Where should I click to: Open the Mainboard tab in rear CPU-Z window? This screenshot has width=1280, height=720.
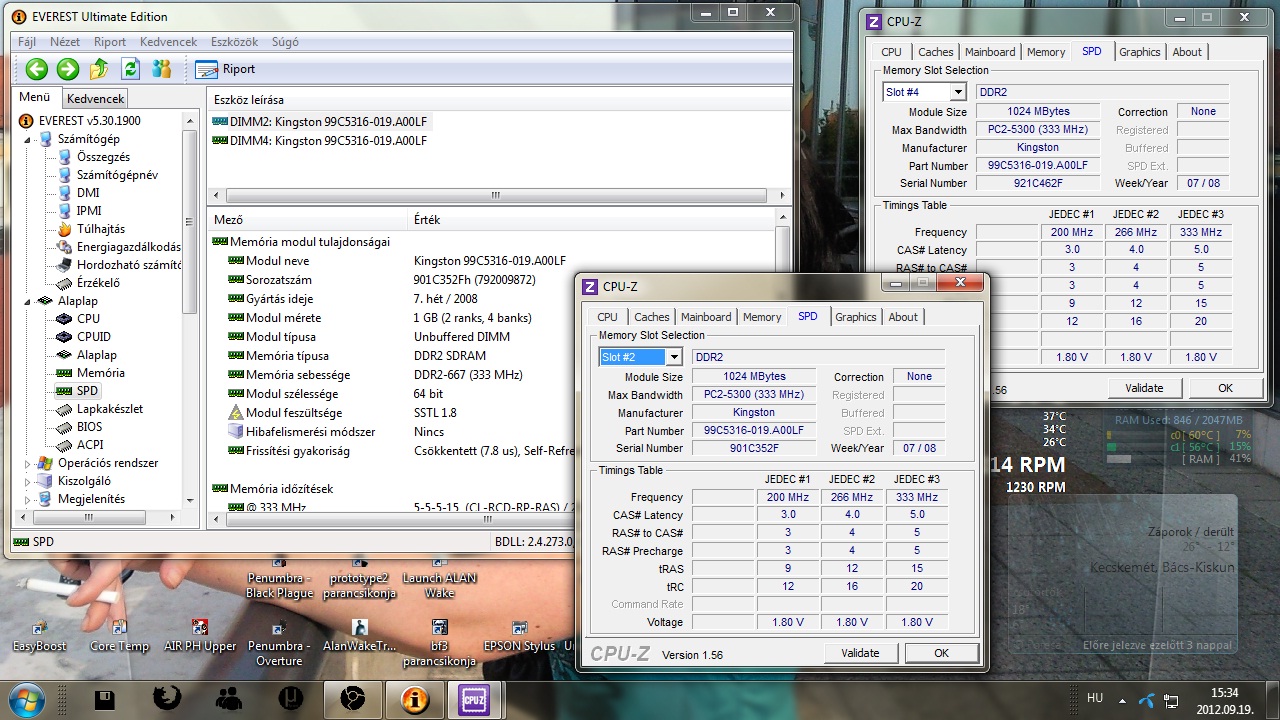tap(990, 52)
